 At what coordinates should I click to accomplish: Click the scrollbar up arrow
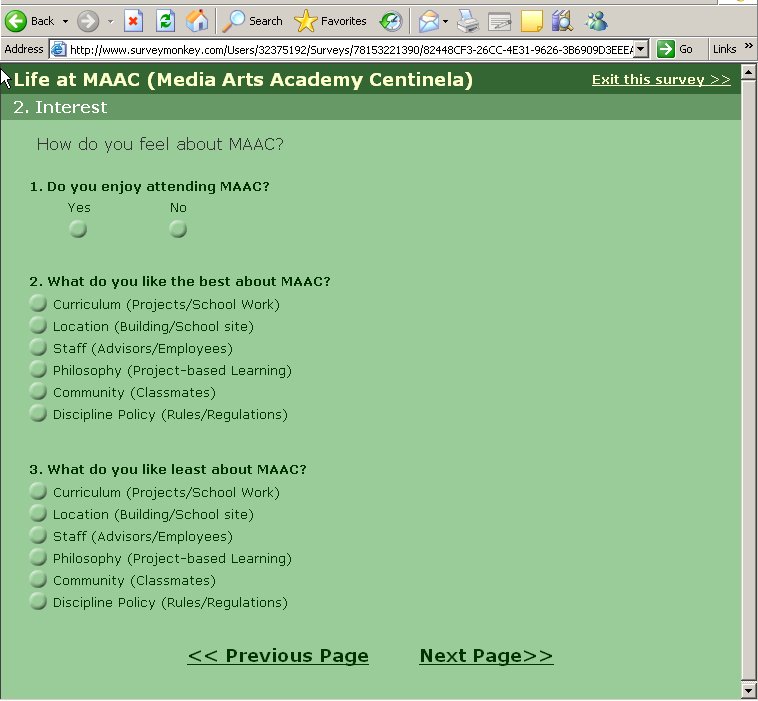click(x=749, y=73)
